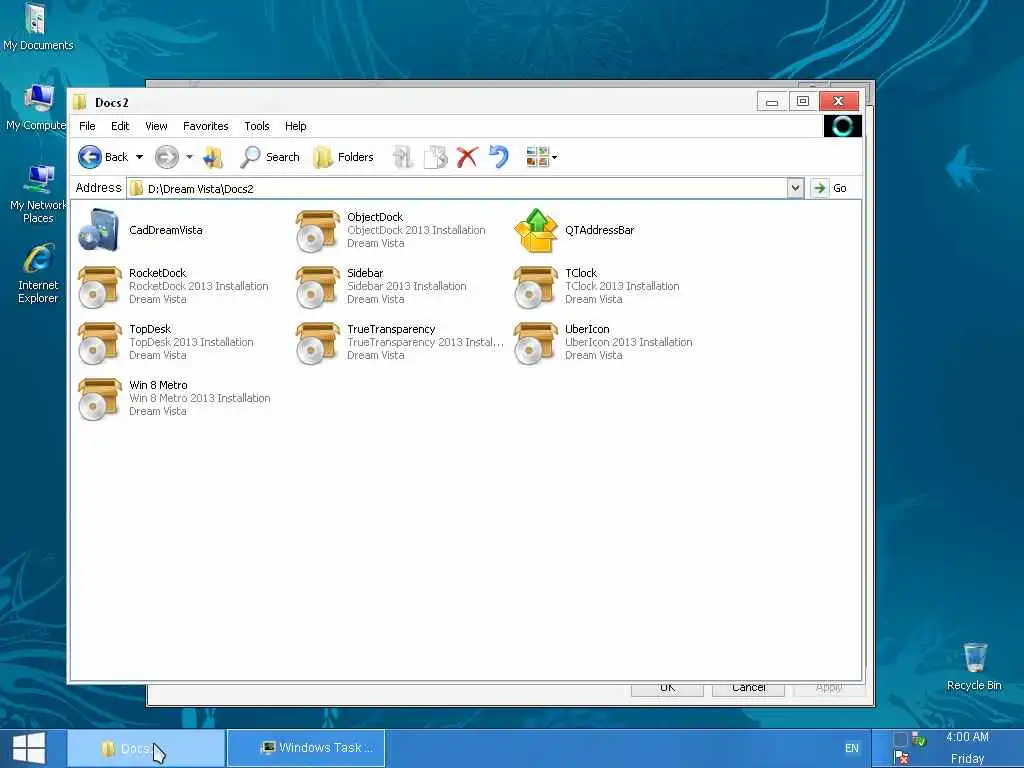Select the TrueTransparency installer icon

coord(317,343)
